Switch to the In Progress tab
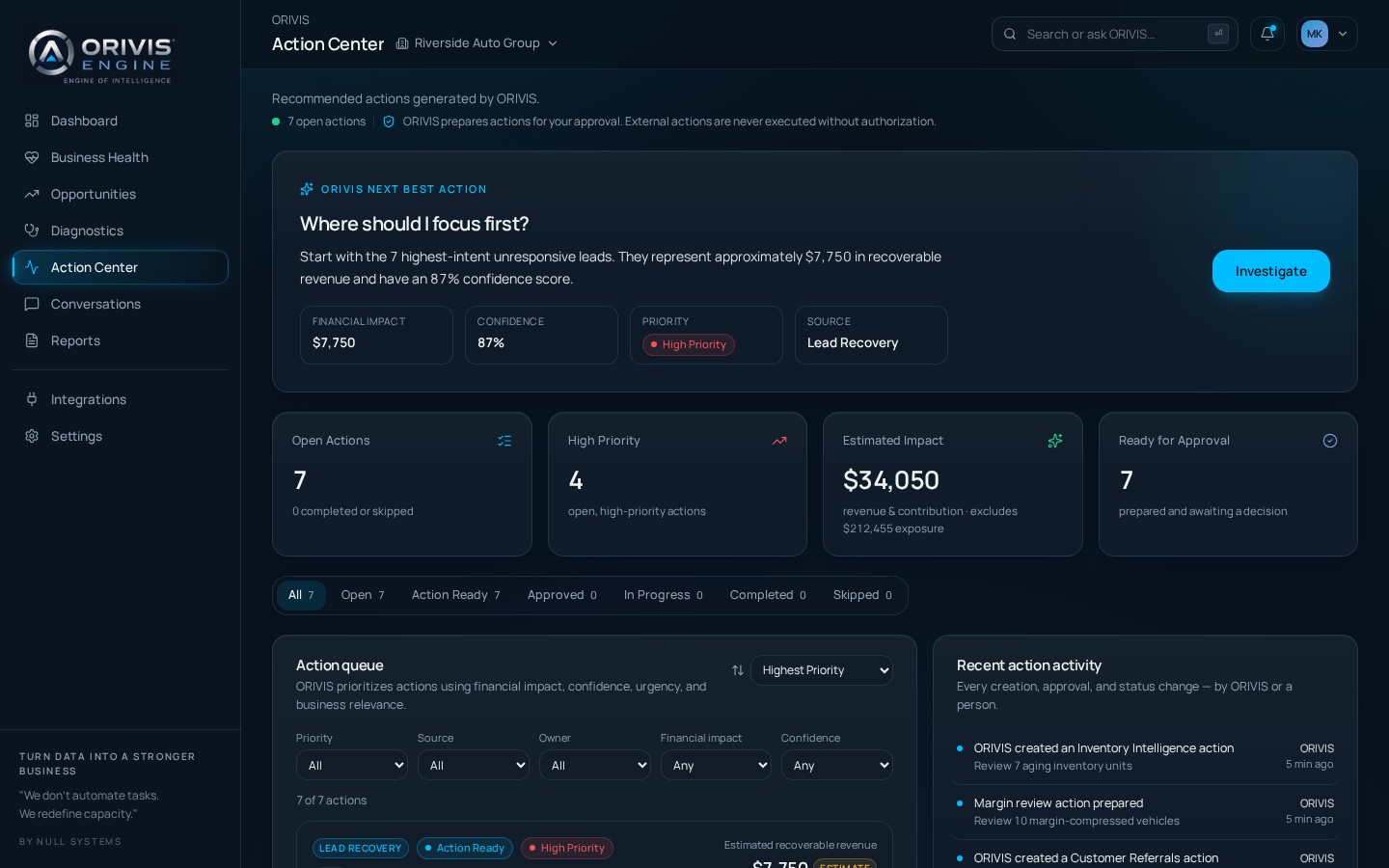 (x=664, y=595)
